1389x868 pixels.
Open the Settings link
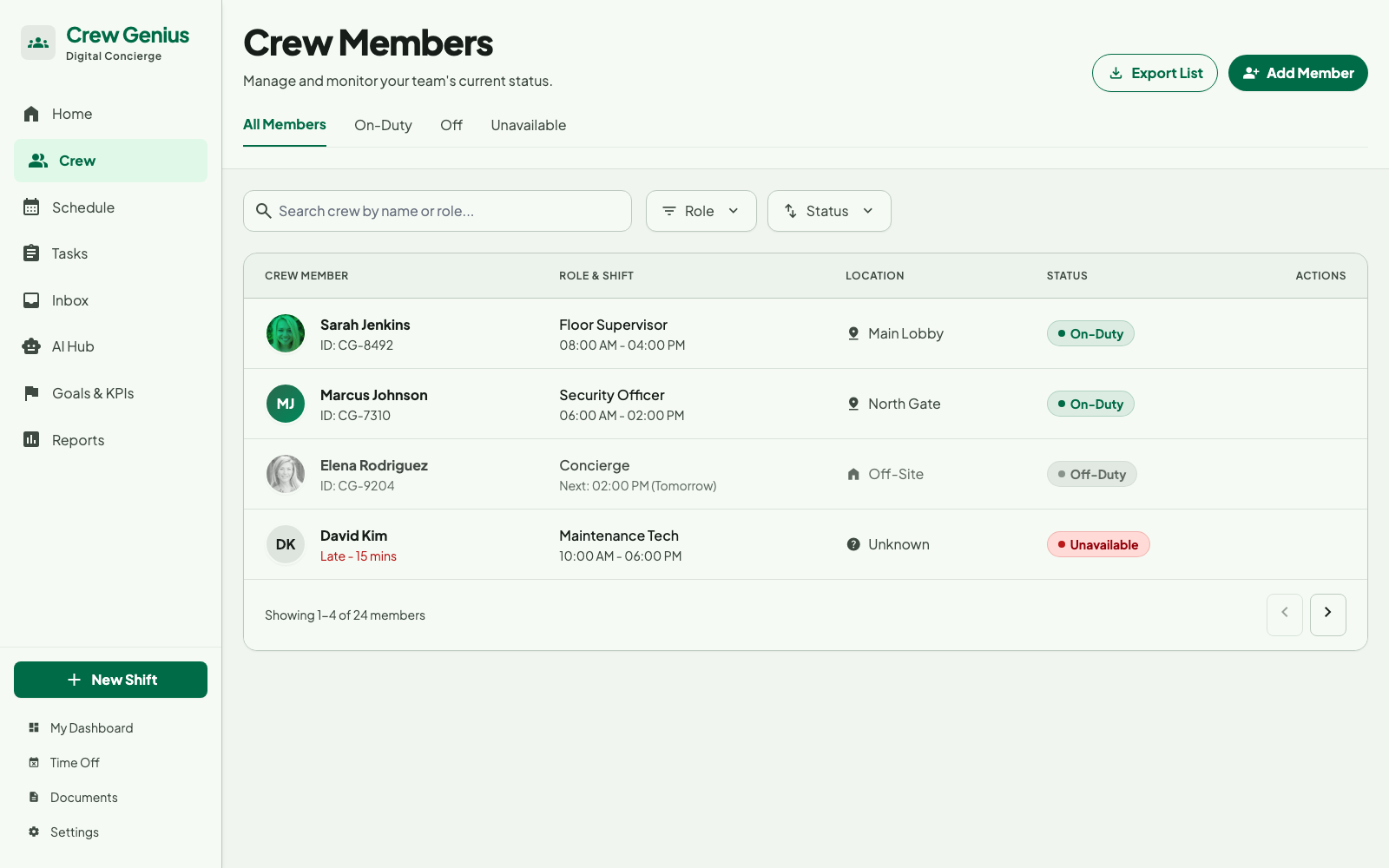pyautogui.click(x=110, y=832)
